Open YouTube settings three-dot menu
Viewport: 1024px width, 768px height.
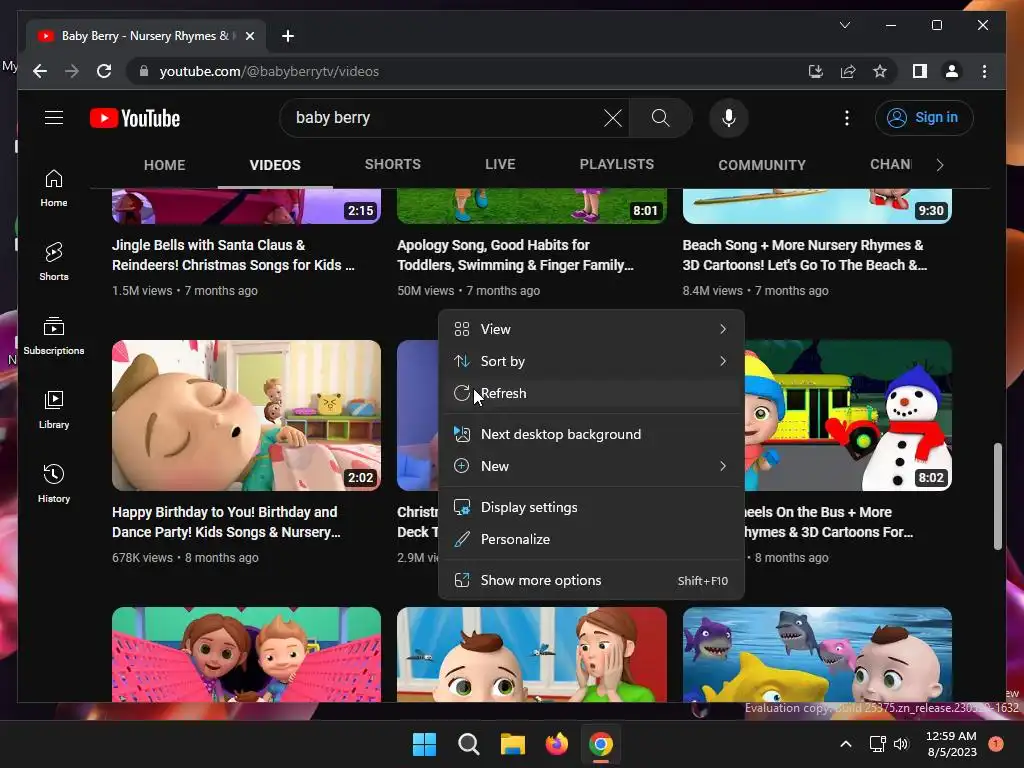[x=847, y=118]
